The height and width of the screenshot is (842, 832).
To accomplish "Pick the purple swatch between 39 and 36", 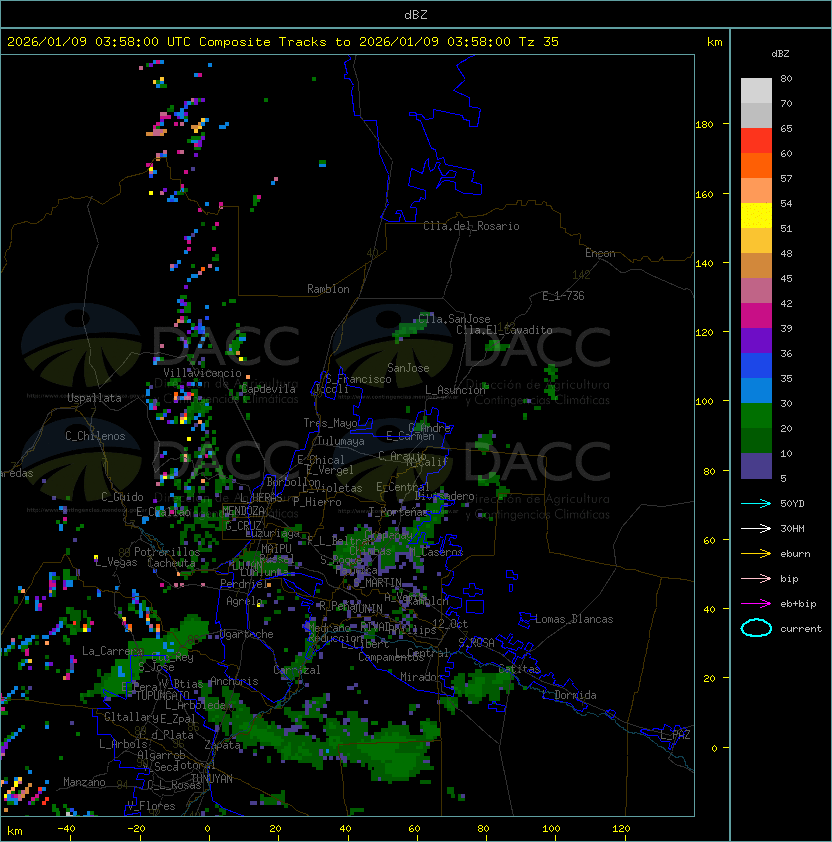I will (x=756, y=340).
